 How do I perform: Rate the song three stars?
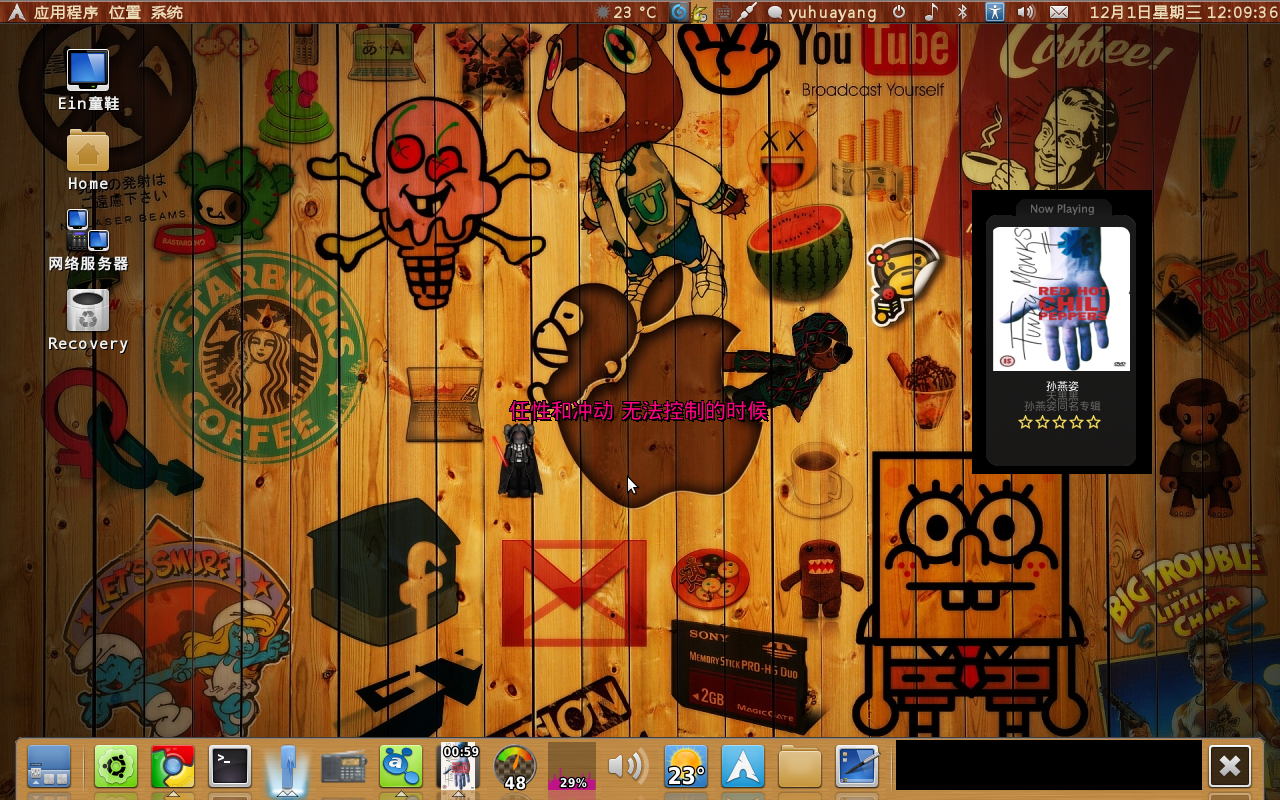[1059, 422]
